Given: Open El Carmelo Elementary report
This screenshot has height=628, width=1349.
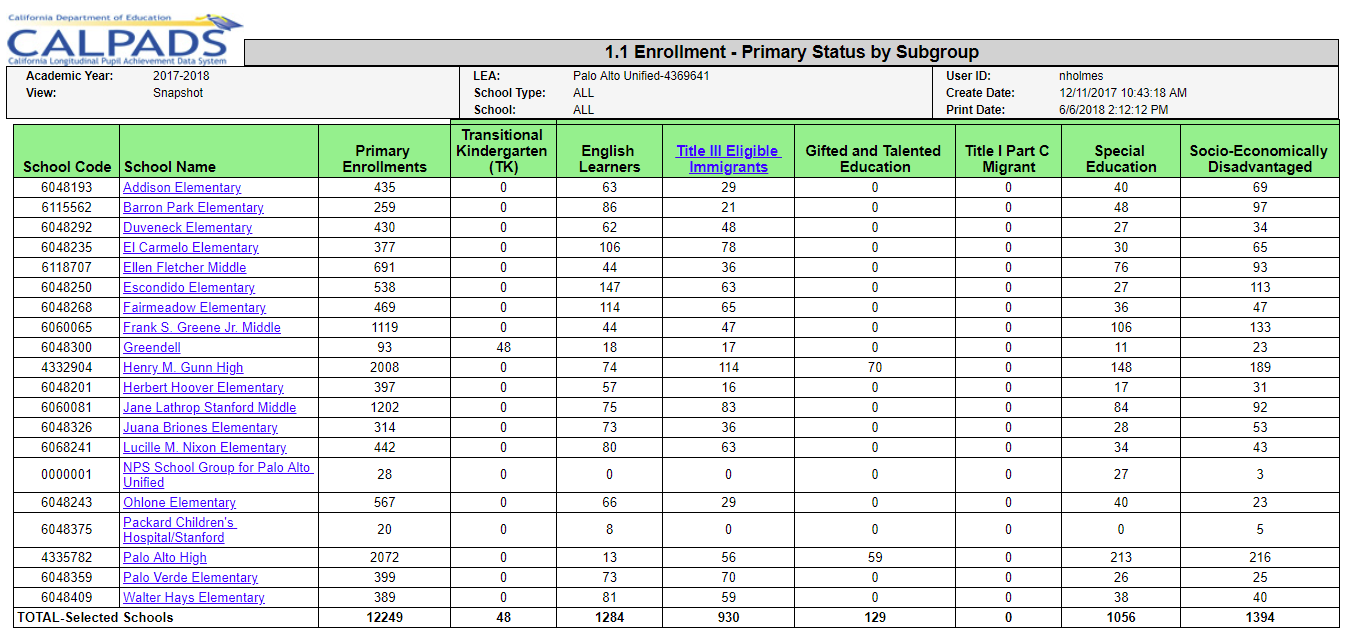Looking at the screenshot, I should point(190,248).
